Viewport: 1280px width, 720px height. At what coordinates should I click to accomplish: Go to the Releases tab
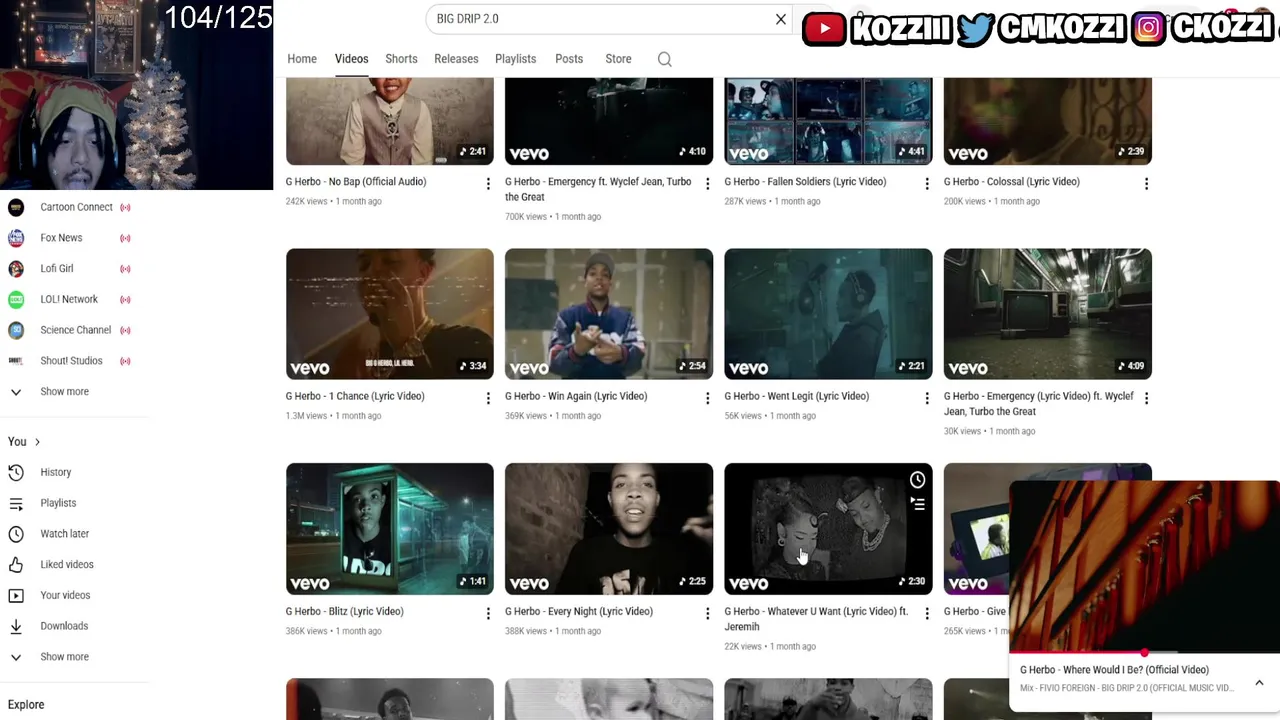tap(456, 59)
